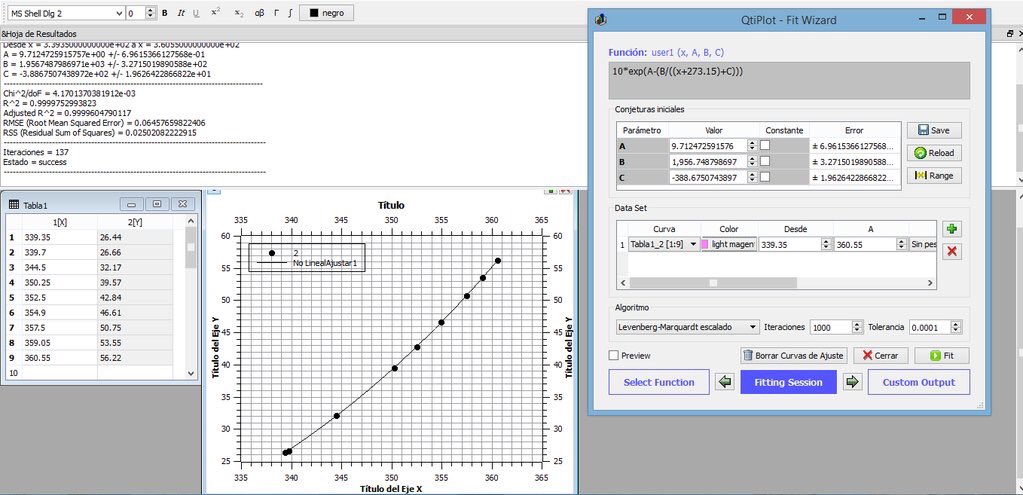Viewport: 1023px width, 495px height.
Task: Click the Iteraciones 1000 field
Action: pyautogui.click(x=832, y=327)
